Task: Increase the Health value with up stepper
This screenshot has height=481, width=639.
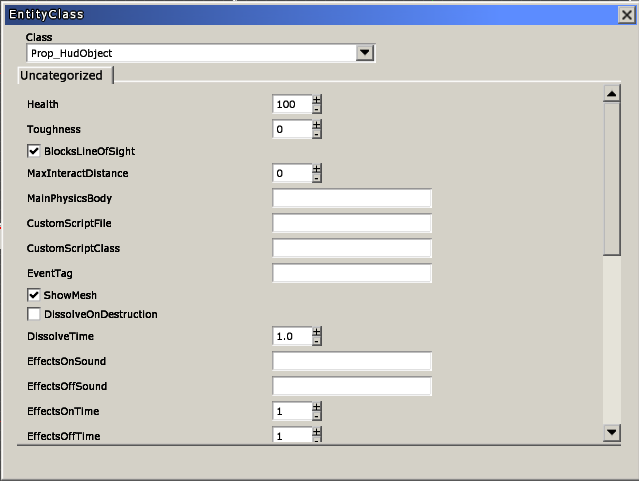Action: coord(317,99)
